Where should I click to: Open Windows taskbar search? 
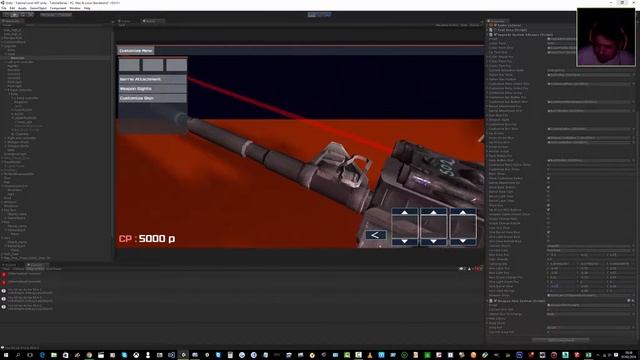(x=18, y=355)
